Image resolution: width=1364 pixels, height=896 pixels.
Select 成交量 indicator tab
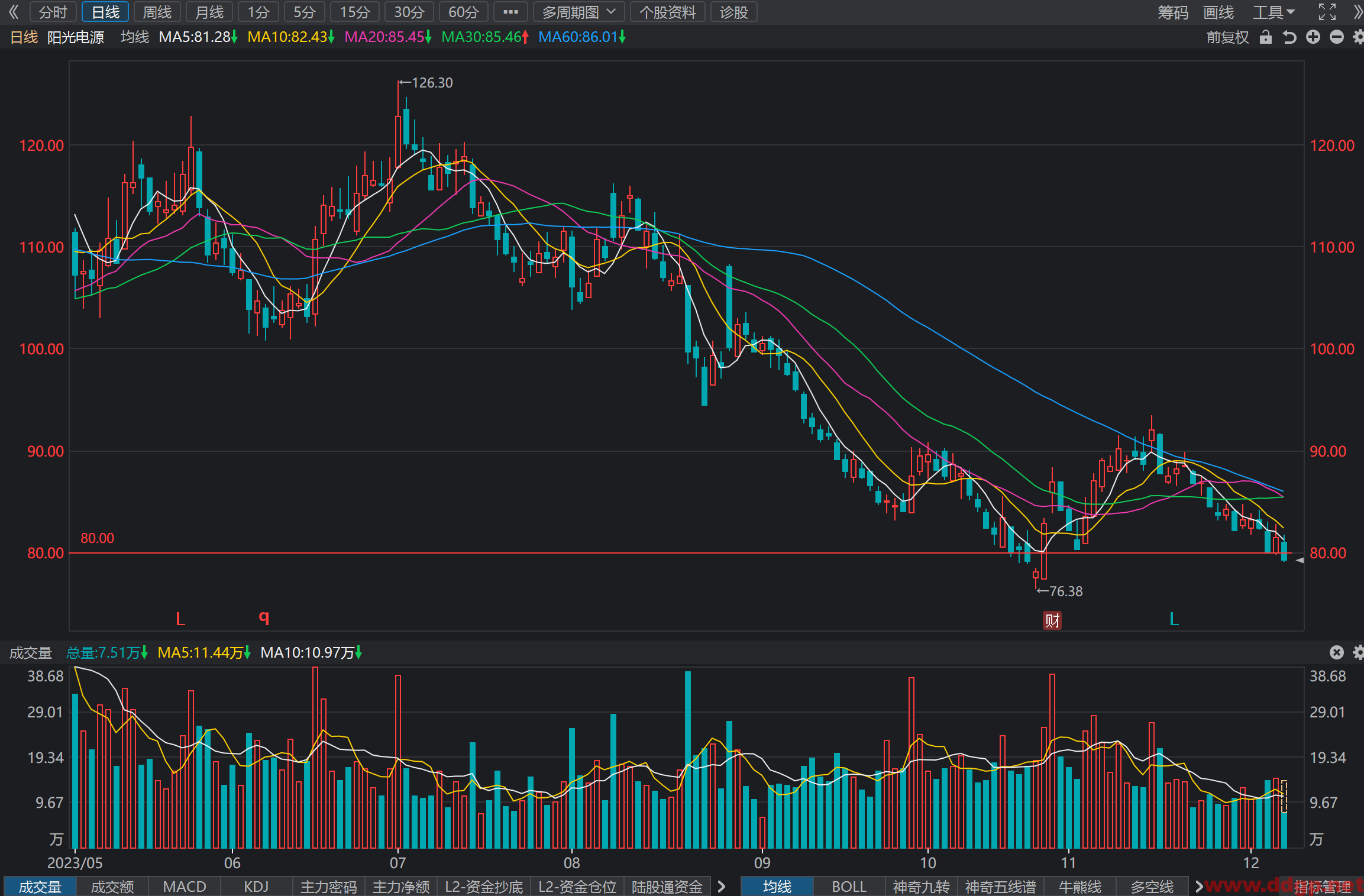(40, 887)
